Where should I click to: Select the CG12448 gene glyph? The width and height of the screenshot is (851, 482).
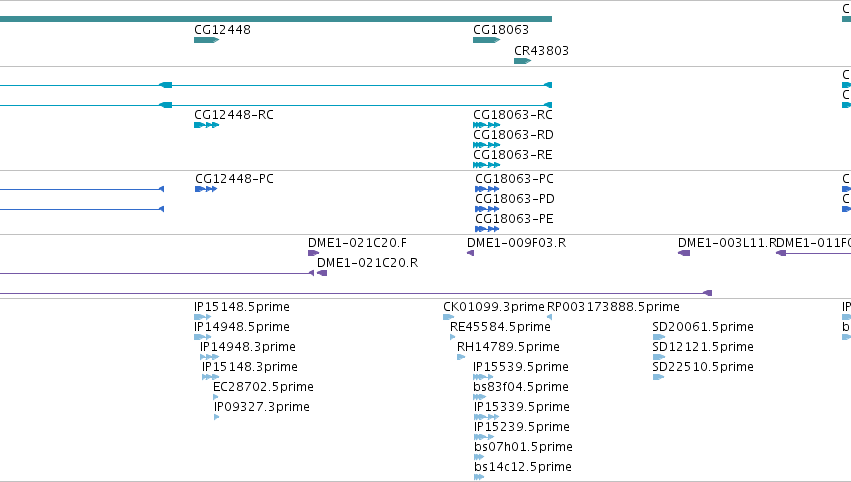coord(206,40)
